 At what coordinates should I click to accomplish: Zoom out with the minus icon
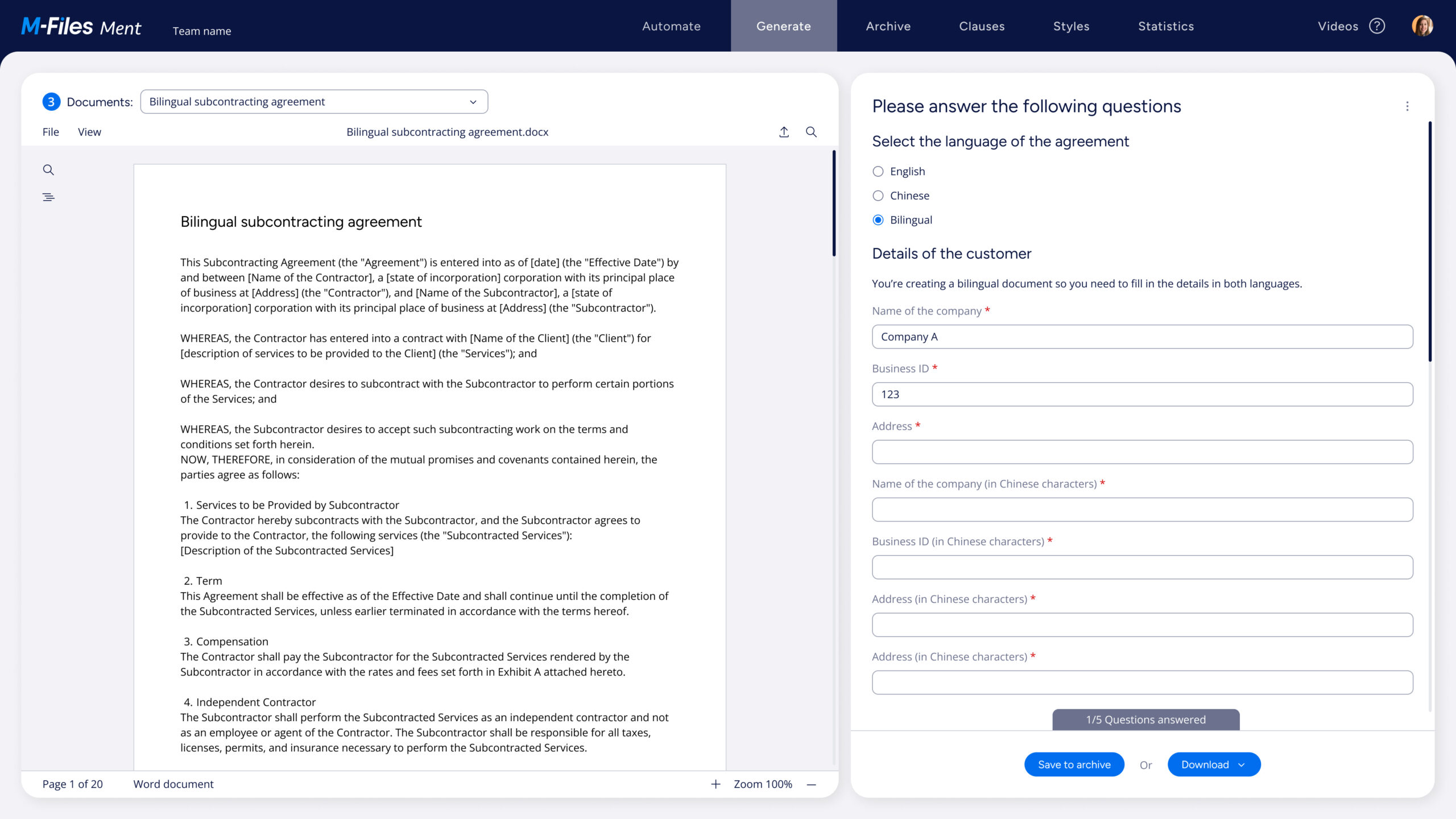pyautogui.click(x=812, y=784)
